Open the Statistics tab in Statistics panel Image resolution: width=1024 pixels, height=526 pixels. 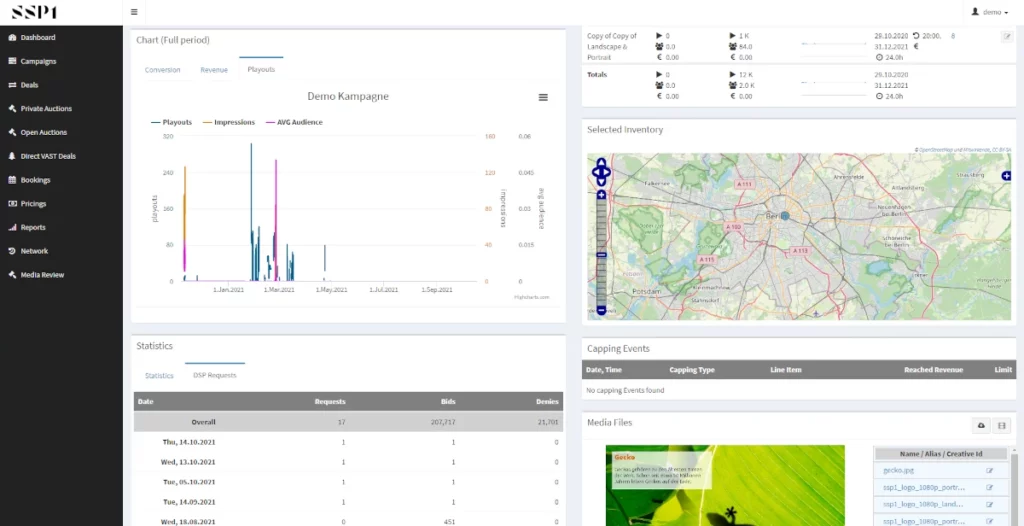tap(159, 376)
